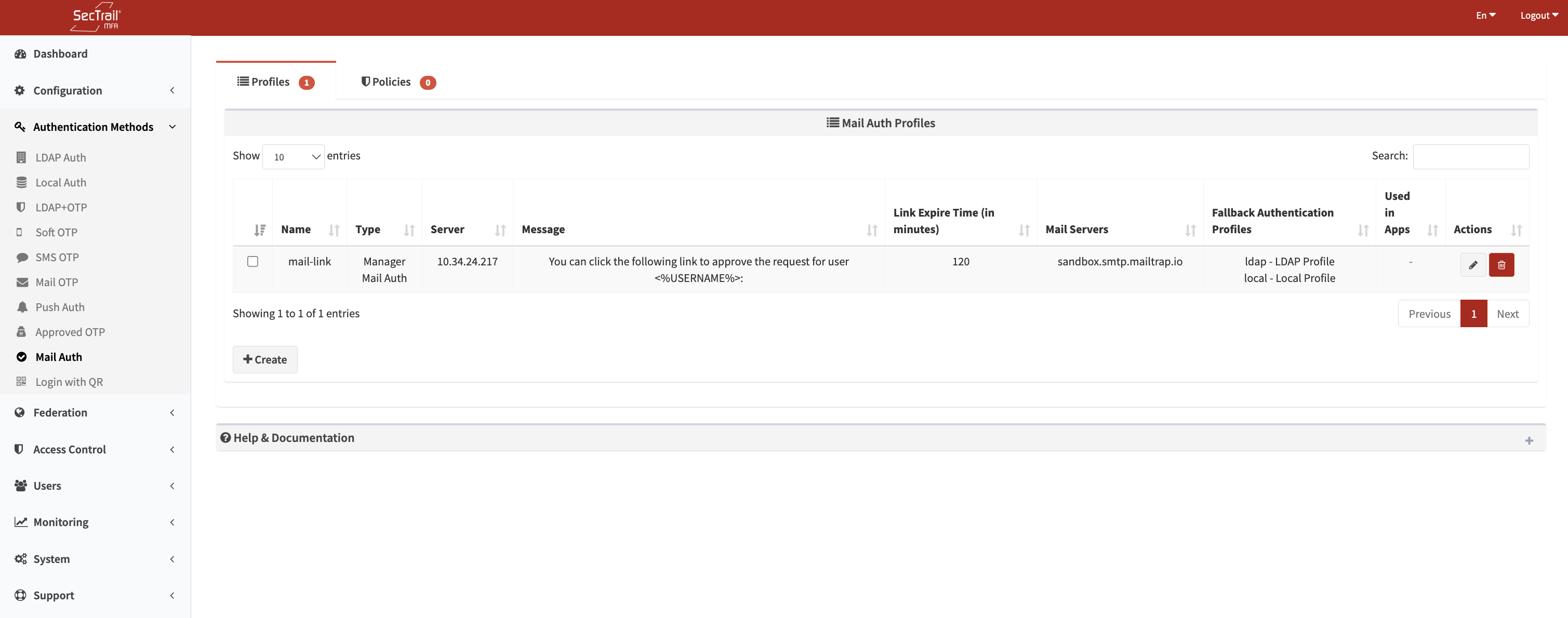
Task: Open the En language dropdown
Action: coord(1485,16)
